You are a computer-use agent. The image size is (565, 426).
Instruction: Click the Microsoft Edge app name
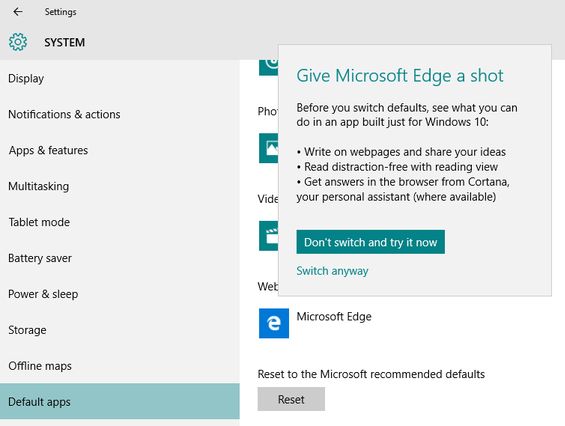click(x=334, y=316)
